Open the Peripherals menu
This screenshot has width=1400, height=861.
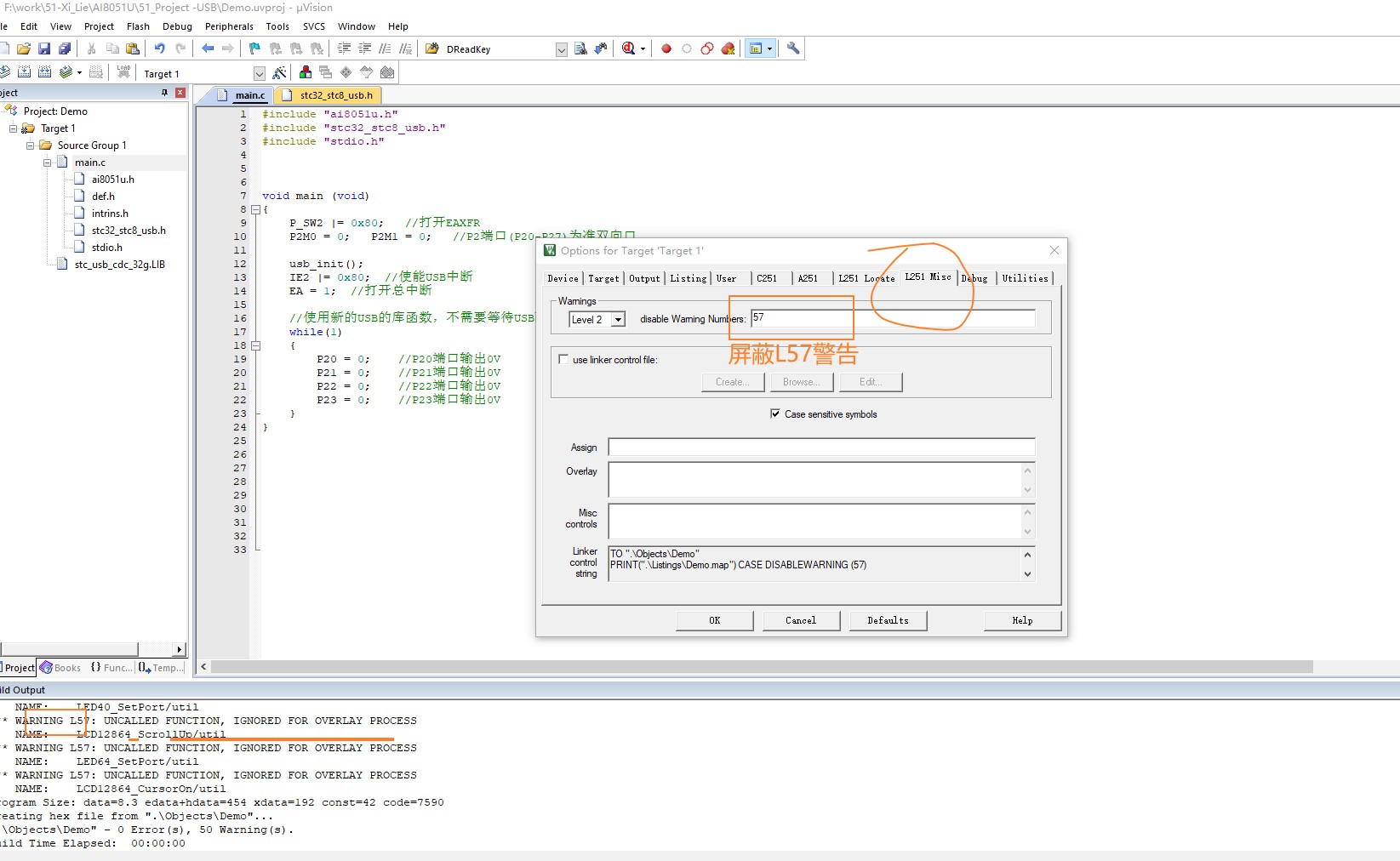click(229, 26)
